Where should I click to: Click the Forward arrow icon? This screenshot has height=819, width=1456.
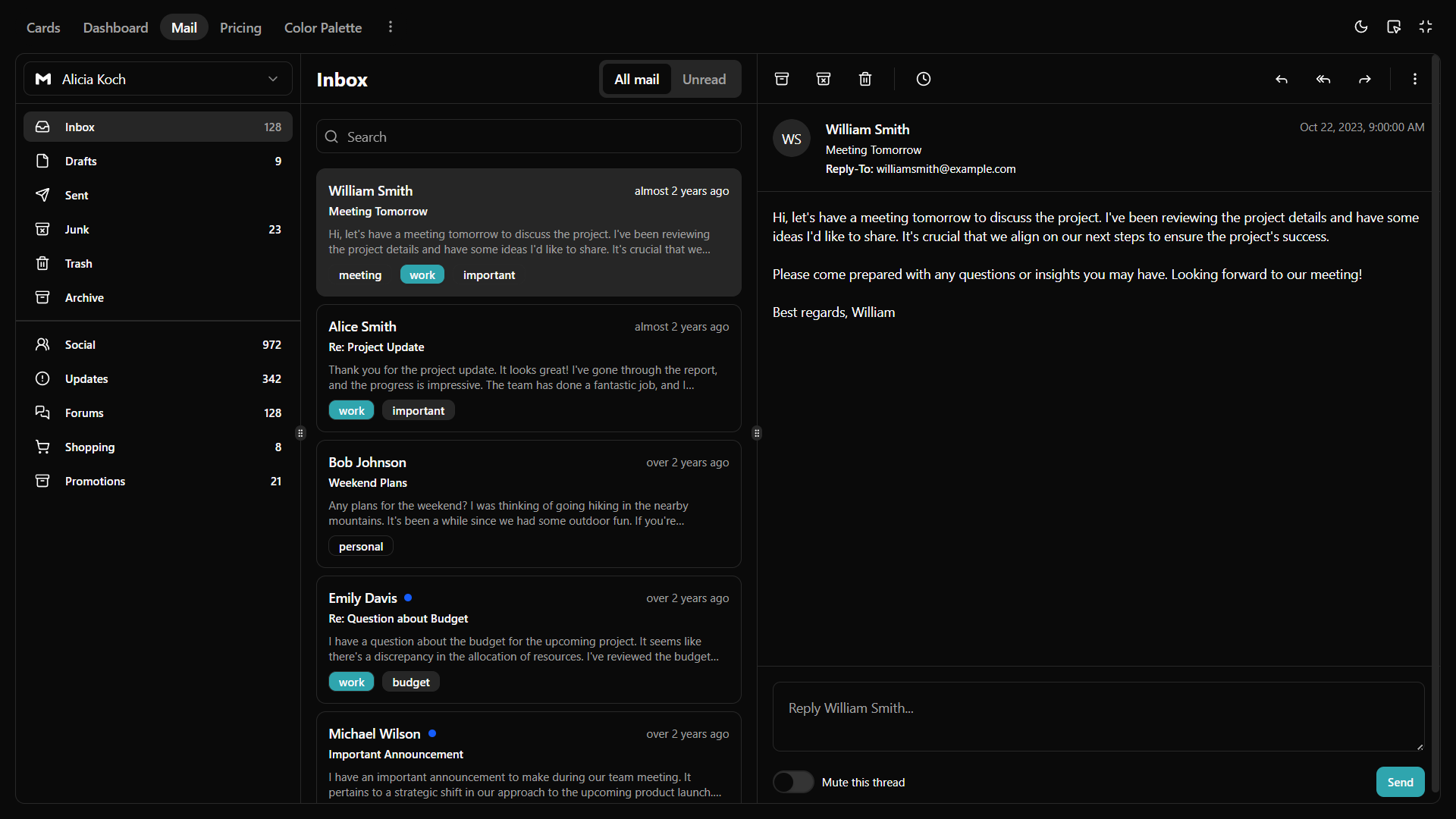pos(1365,79)
